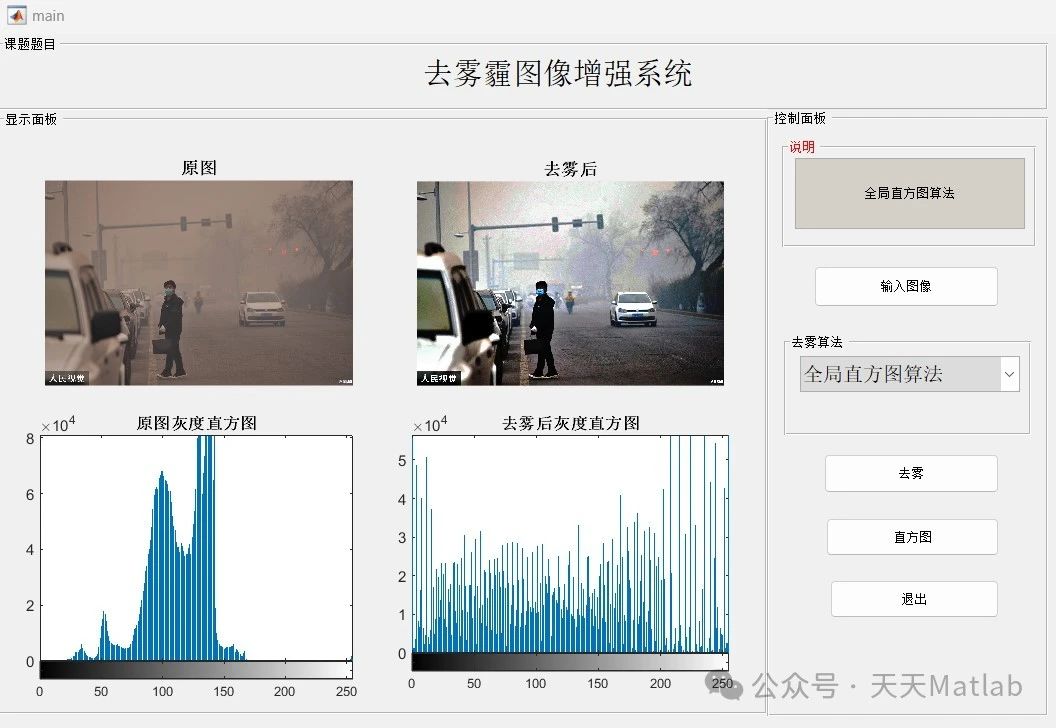The image size is (1056, 728).
Task: Click the 原图灰度直方图 plot
Action: 196,548
